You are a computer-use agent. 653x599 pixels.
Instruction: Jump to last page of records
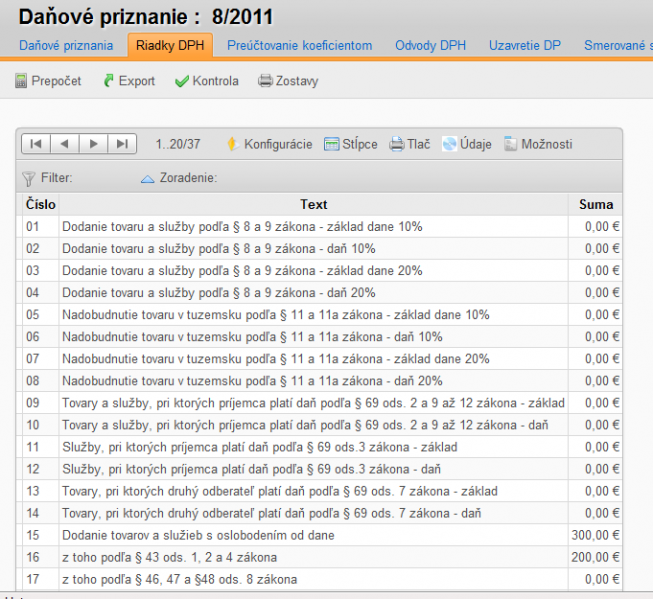[x=122, y=144]
